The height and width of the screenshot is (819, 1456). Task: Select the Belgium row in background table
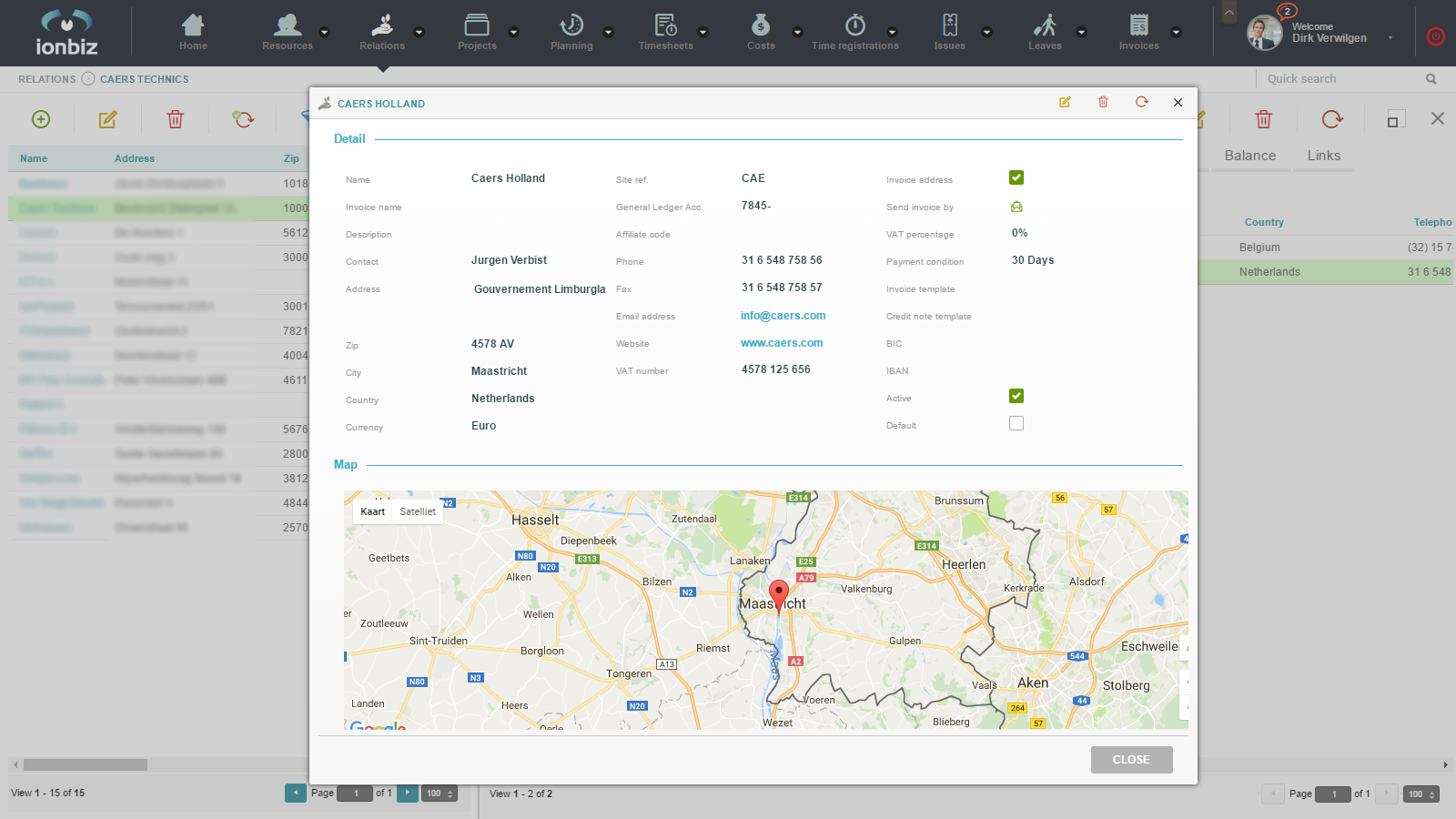(1326, 248)
